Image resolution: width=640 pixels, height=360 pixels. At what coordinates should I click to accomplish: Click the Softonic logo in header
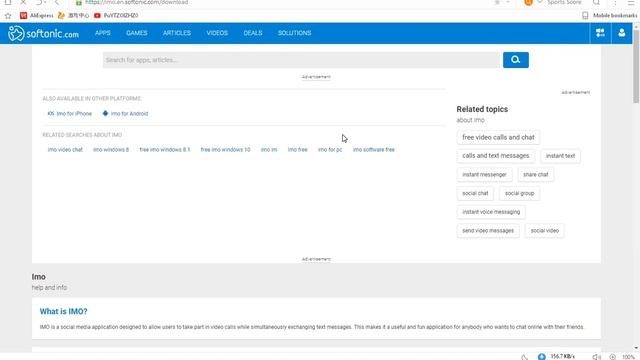pos(43,33)
